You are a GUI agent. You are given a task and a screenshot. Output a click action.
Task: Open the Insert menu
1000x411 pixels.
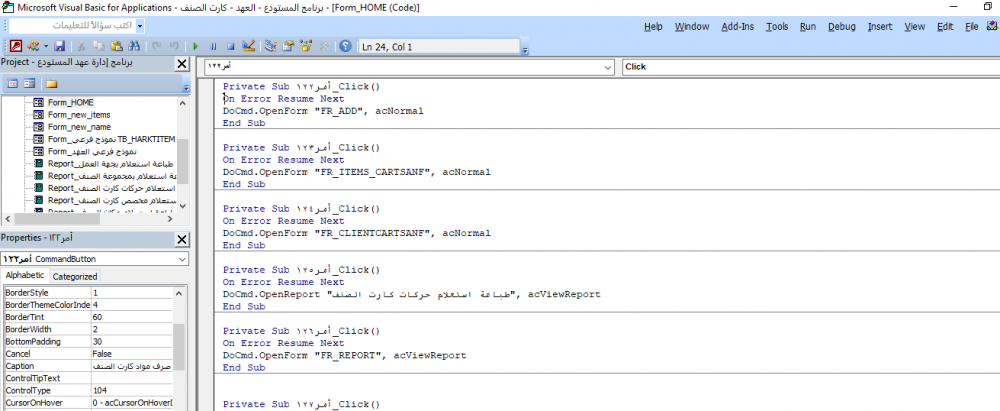click(x=880, y=26)
